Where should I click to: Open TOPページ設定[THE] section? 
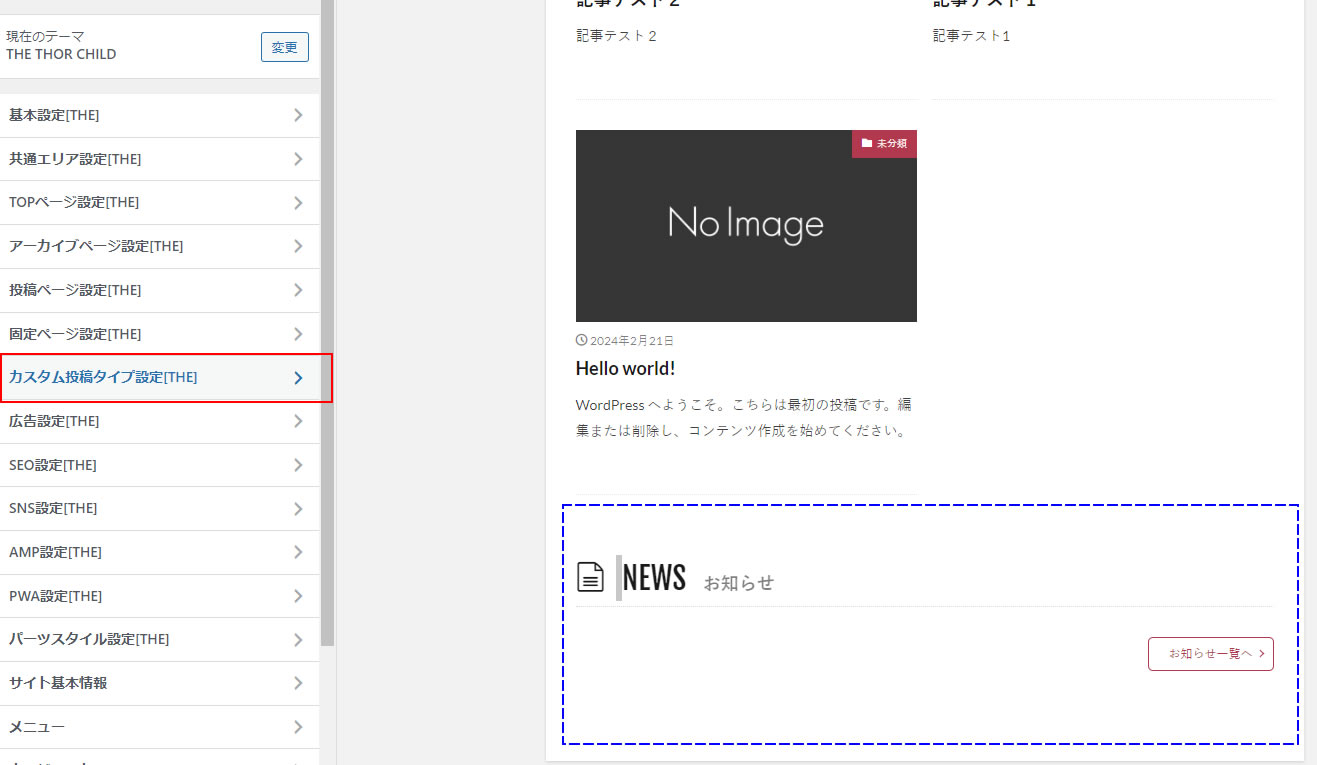160,203
